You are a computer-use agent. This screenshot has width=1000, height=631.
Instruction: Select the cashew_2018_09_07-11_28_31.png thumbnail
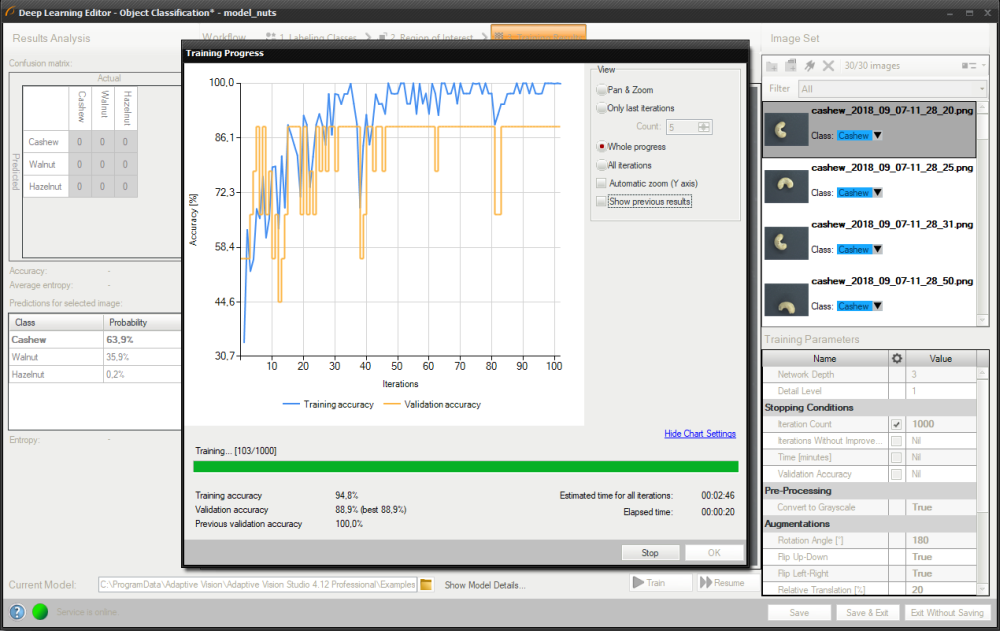[785, 241]
